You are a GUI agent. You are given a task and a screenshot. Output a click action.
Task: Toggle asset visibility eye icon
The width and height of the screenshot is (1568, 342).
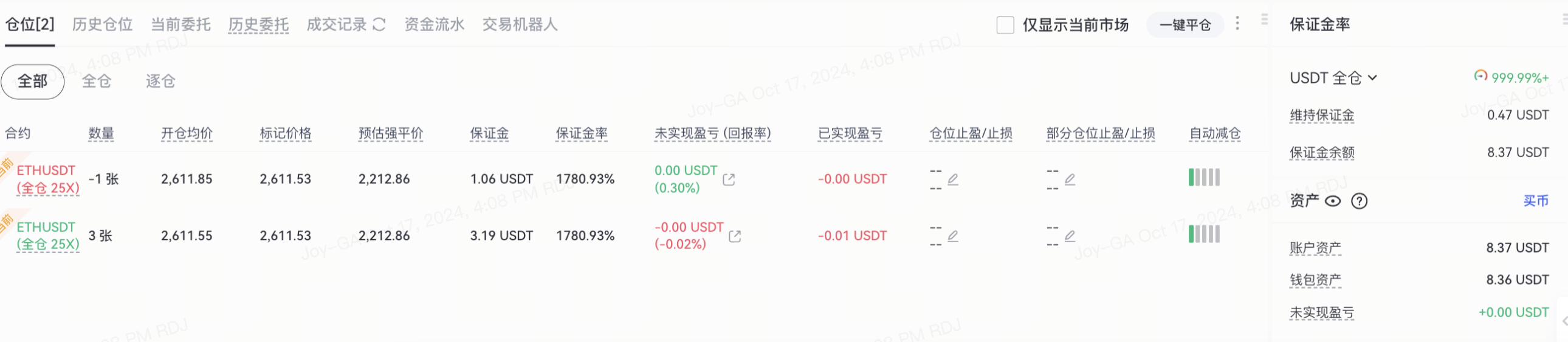(x=1333, y=201)
